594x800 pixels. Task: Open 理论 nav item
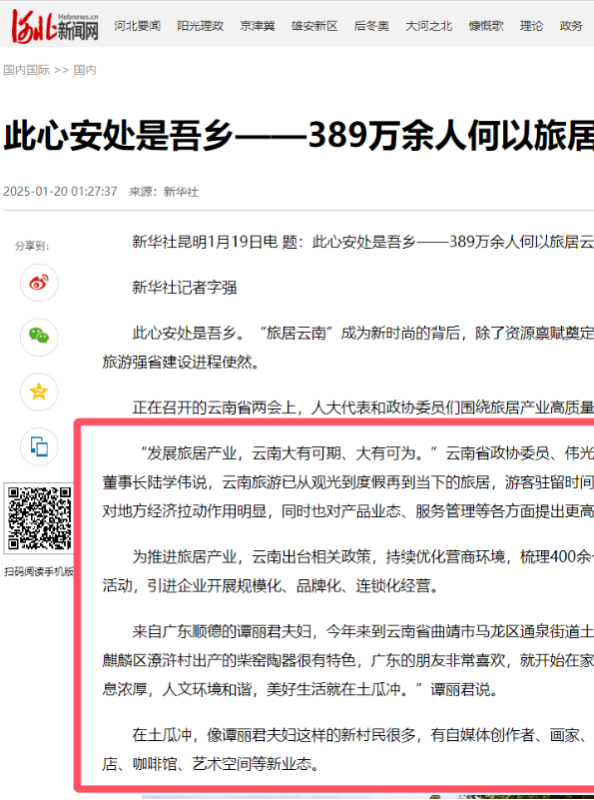point(531,26)
